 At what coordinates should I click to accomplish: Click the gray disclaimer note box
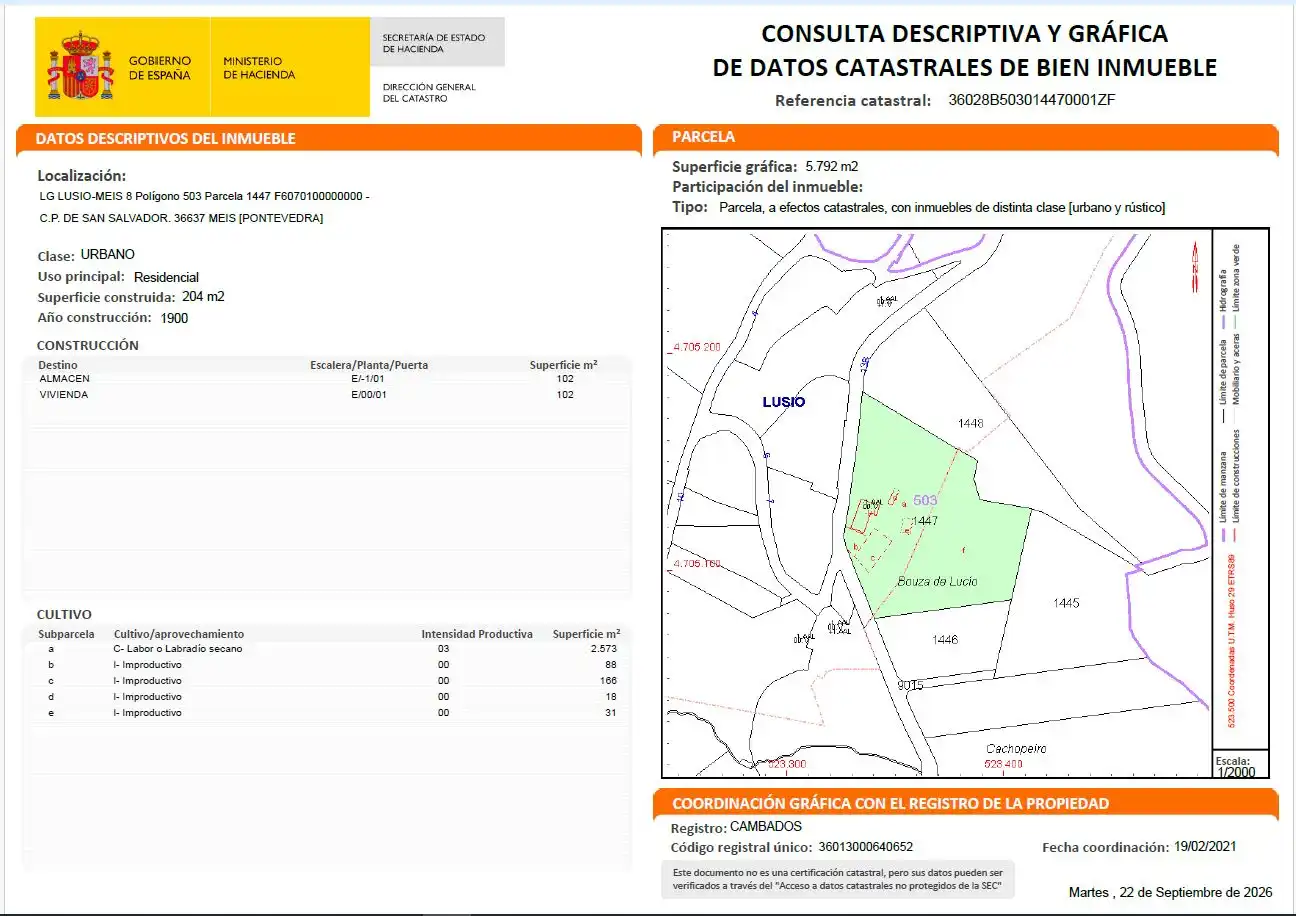click(x=838, y=879)
